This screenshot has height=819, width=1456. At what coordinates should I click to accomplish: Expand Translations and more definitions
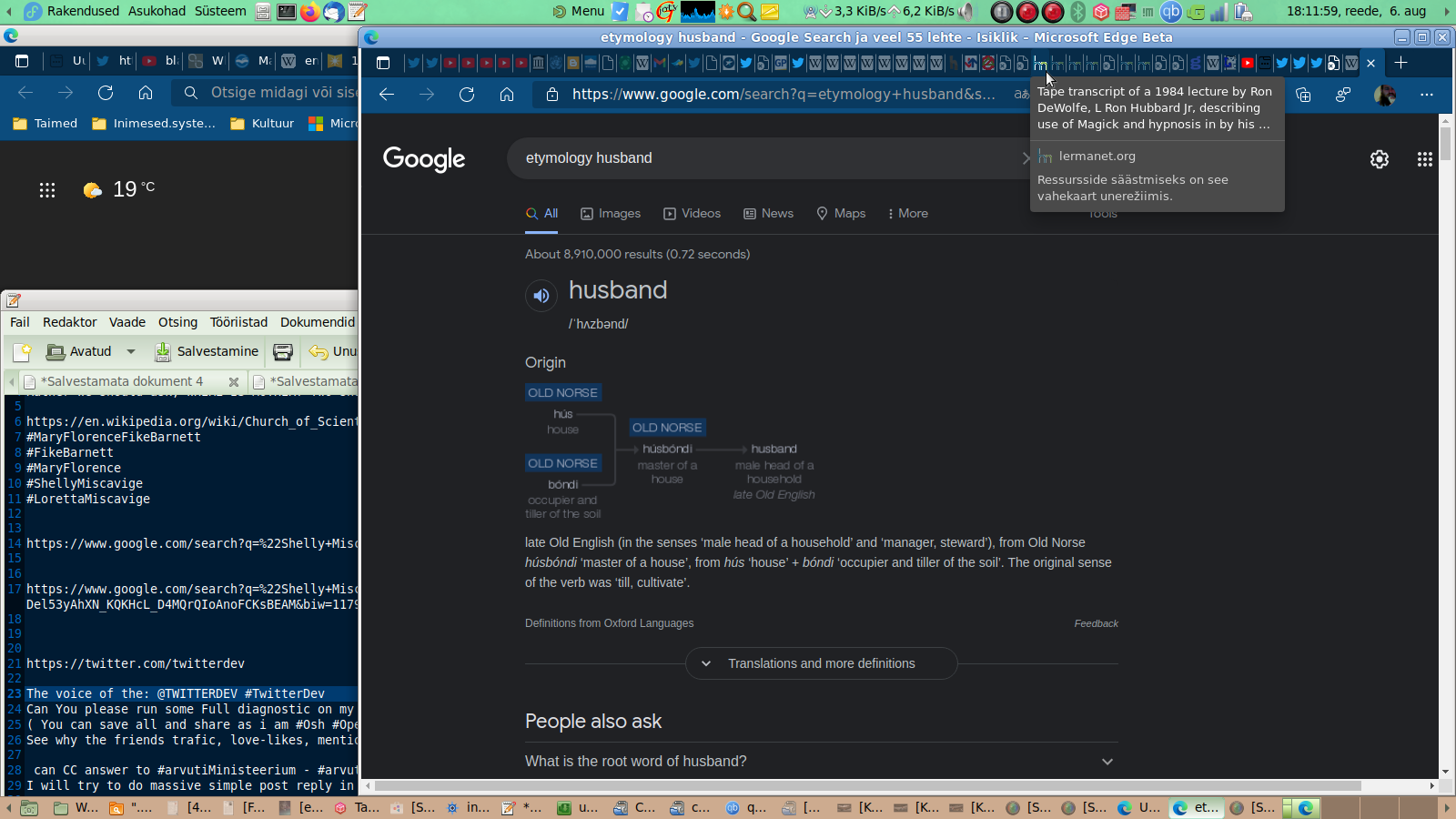click(822, 663)
